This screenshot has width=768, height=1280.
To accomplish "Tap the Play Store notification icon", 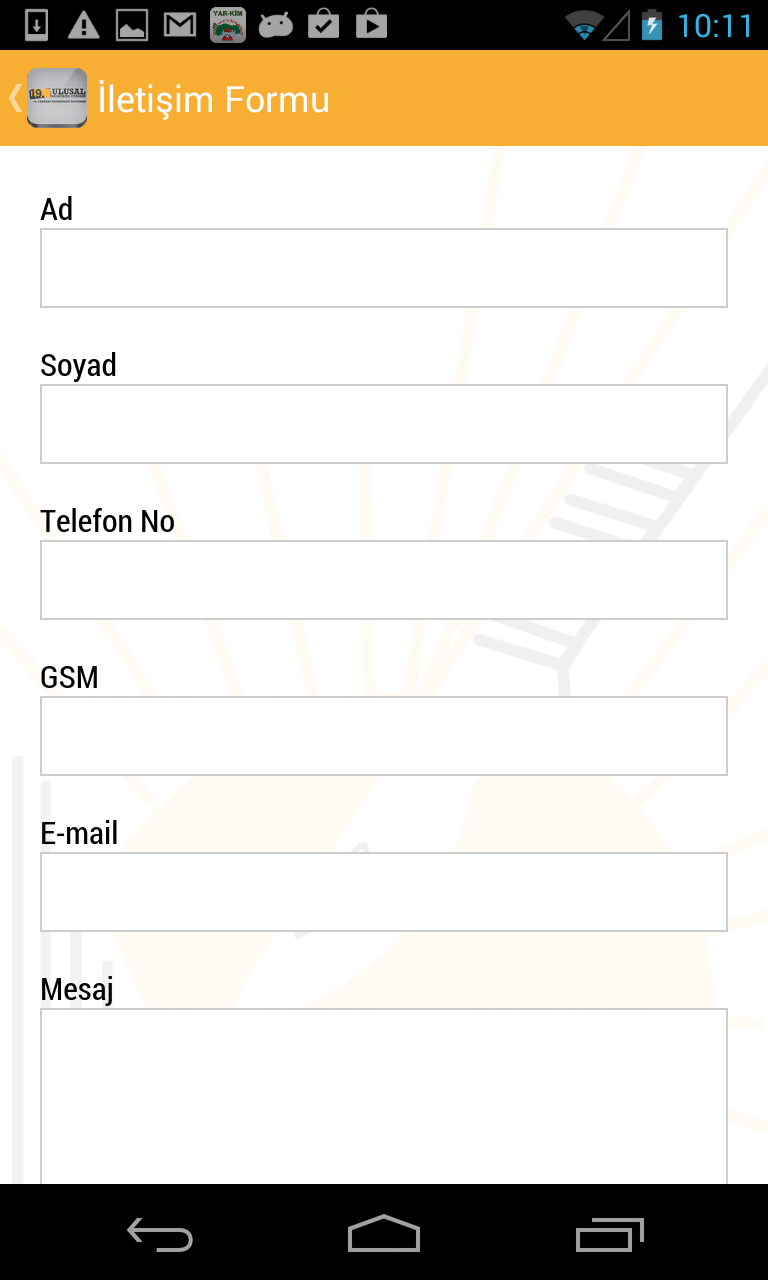I will pos(371,25).
